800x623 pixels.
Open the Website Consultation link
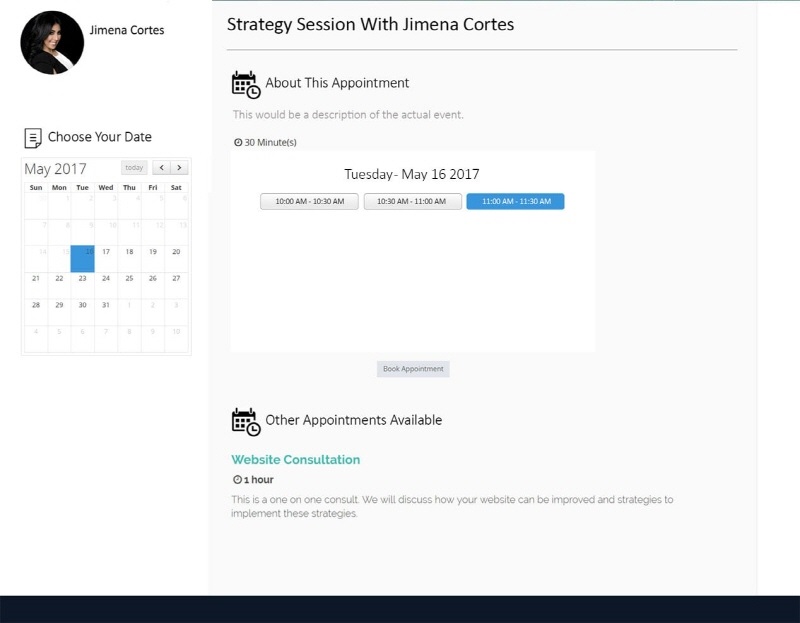tap(296, 460)
